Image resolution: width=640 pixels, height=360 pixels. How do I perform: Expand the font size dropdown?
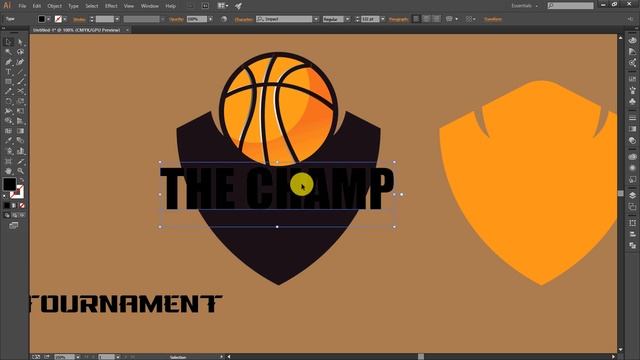click(383, 19)
